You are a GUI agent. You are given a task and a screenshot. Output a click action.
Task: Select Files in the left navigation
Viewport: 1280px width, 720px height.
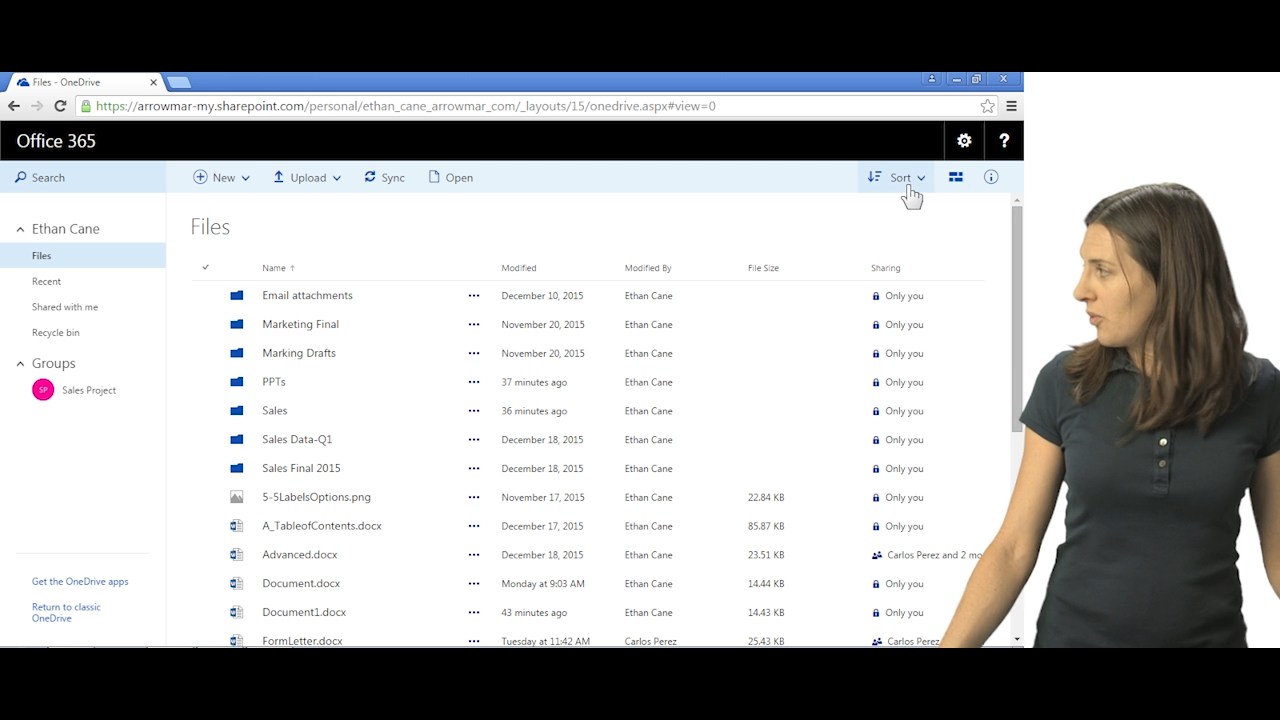tap(83, 256)
